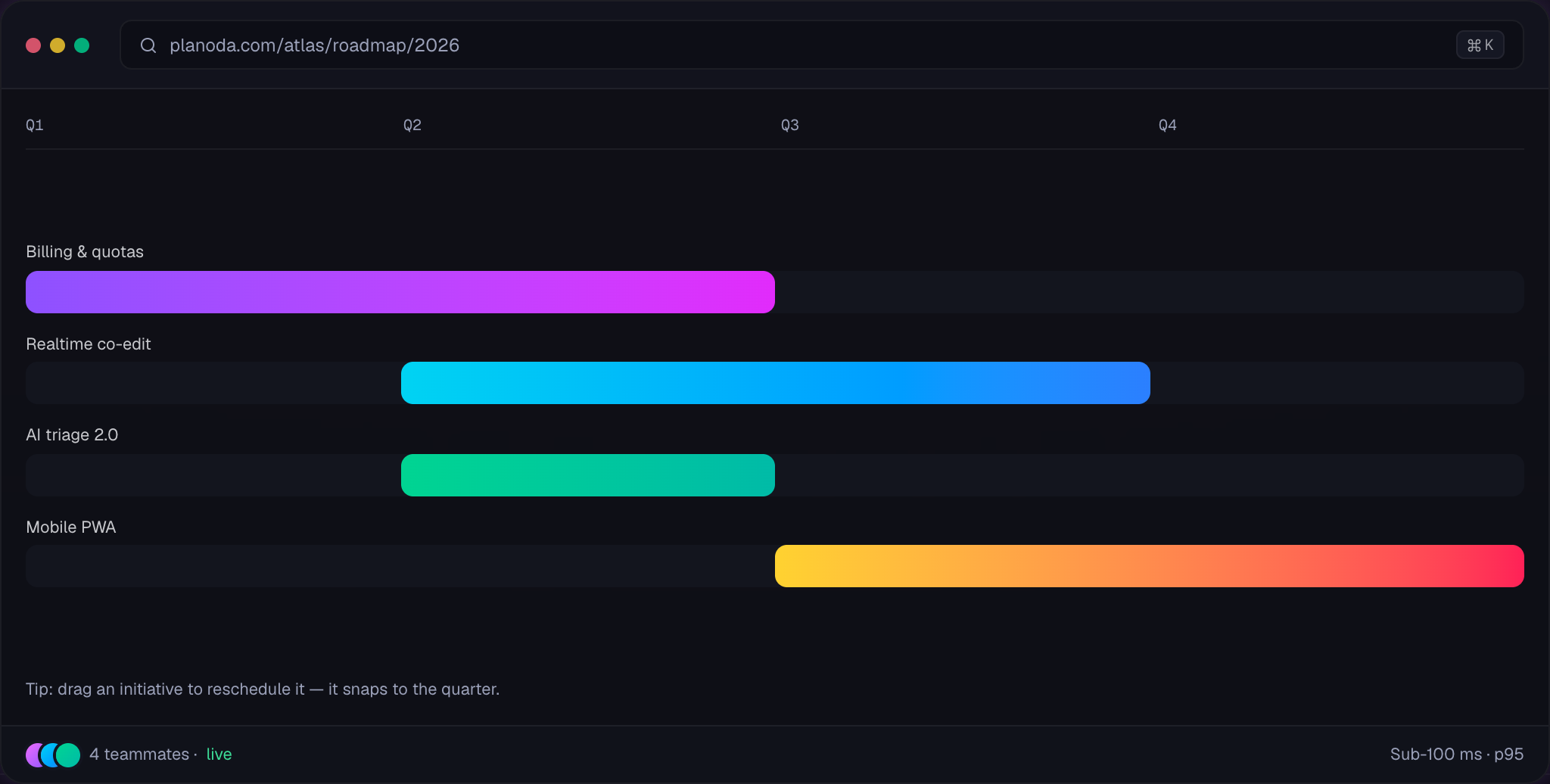The height and width of the screenshot is (784, 1550).
Task: Click the green AI triage 2.0 bar
Action: click(588, 475)
